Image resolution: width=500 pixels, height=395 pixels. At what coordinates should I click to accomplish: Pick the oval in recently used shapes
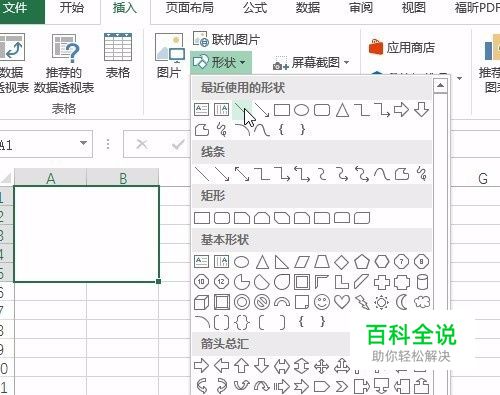coord(302,110)
